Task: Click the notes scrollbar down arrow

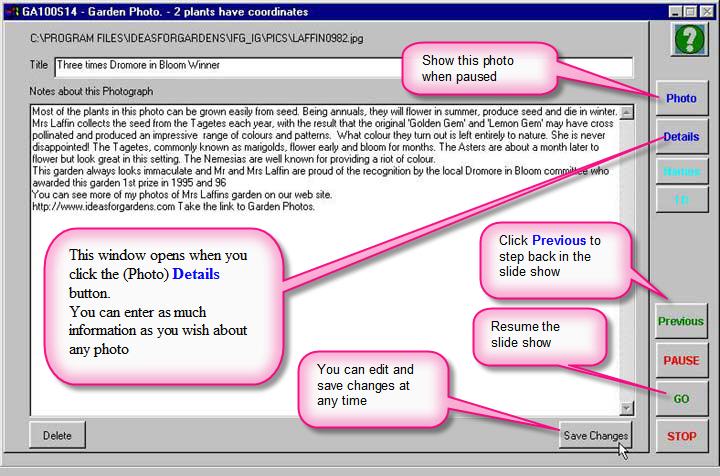Action: [x=627, y=408]
